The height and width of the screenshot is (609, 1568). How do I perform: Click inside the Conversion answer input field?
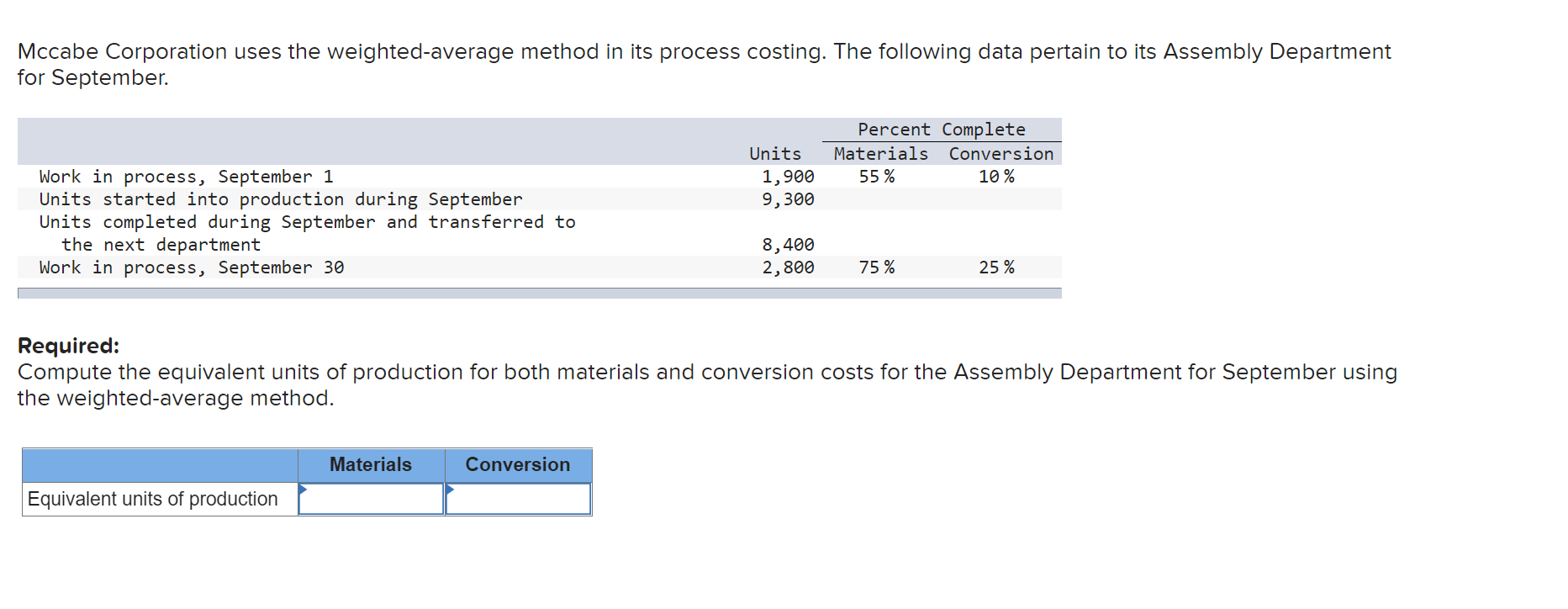pos(519,498)
